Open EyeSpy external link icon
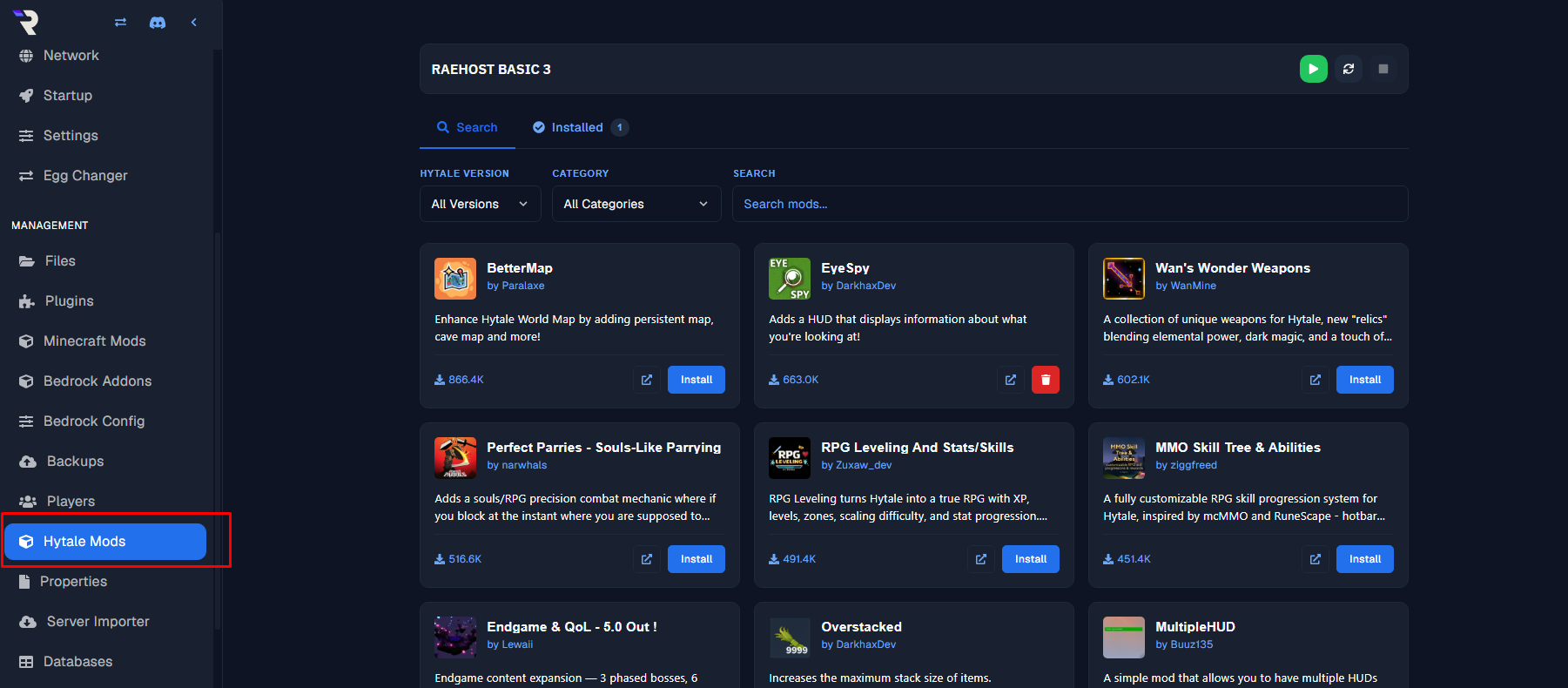Screen dimensions: 1568x688 (x=1011, y=380)
